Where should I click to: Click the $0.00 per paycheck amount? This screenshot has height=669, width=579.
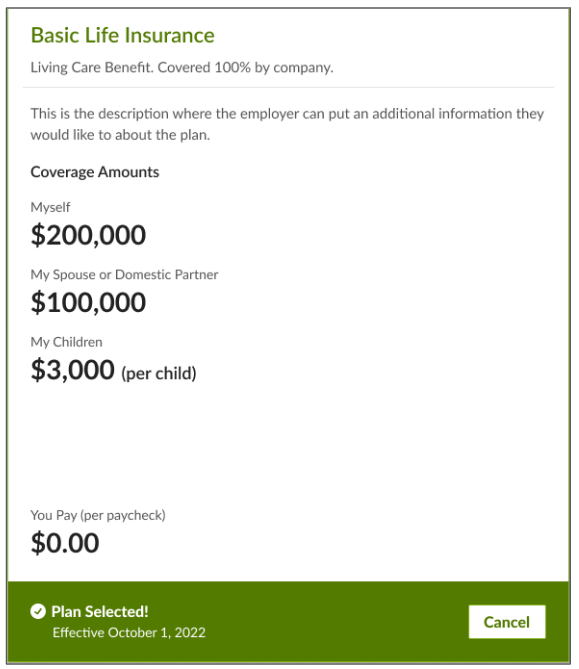click(65, 543)
